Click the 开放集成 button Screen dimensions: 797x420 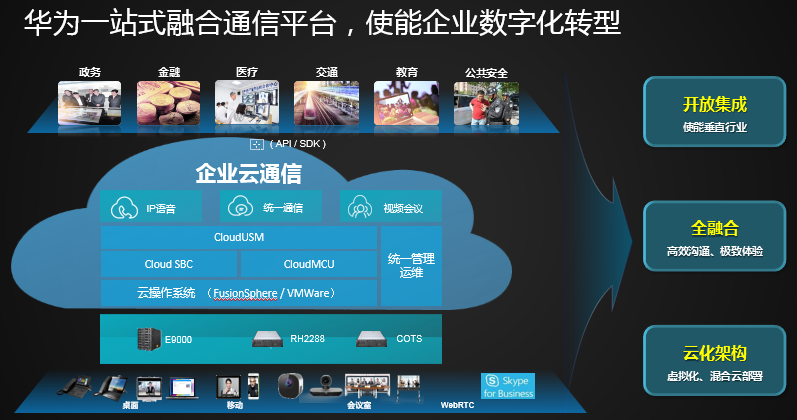click(x=714, y=114)
